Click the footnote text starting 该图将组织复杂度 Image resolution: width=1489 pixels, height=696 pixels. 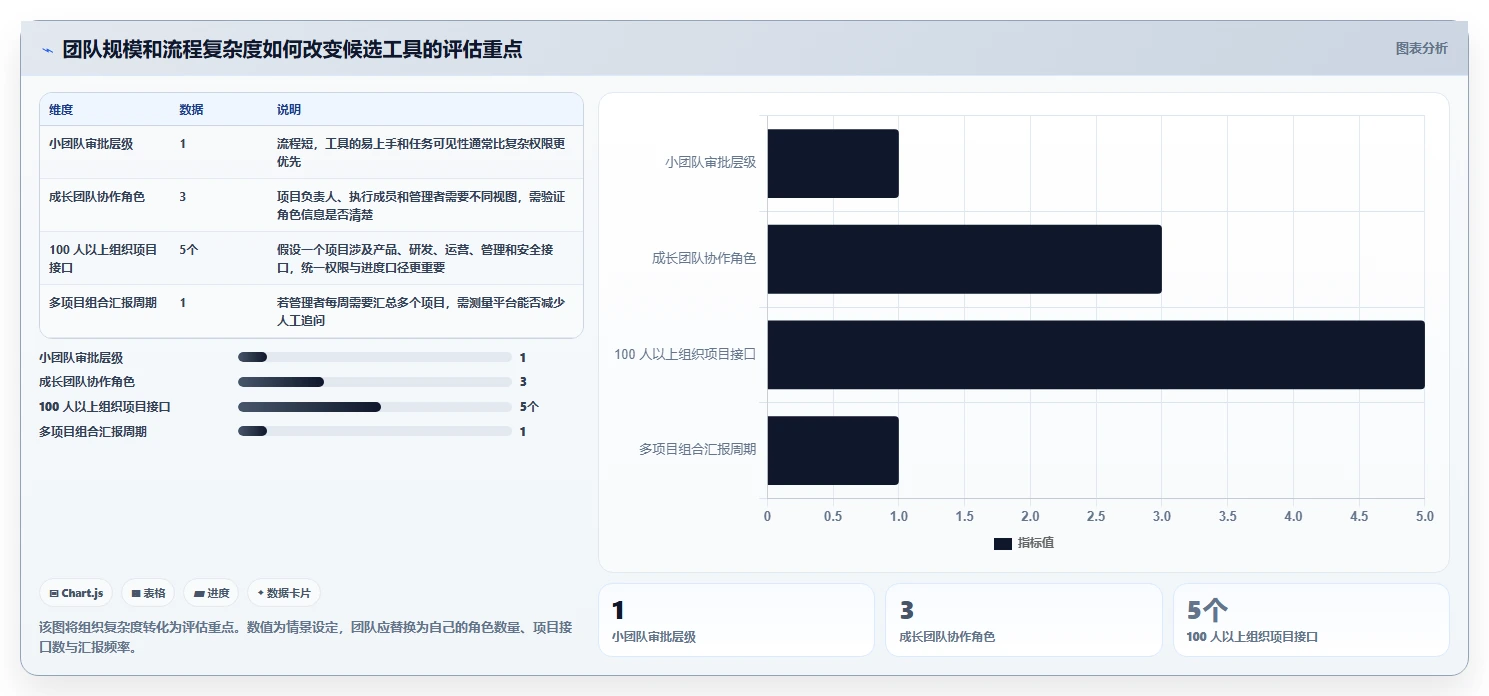point(305,637)
